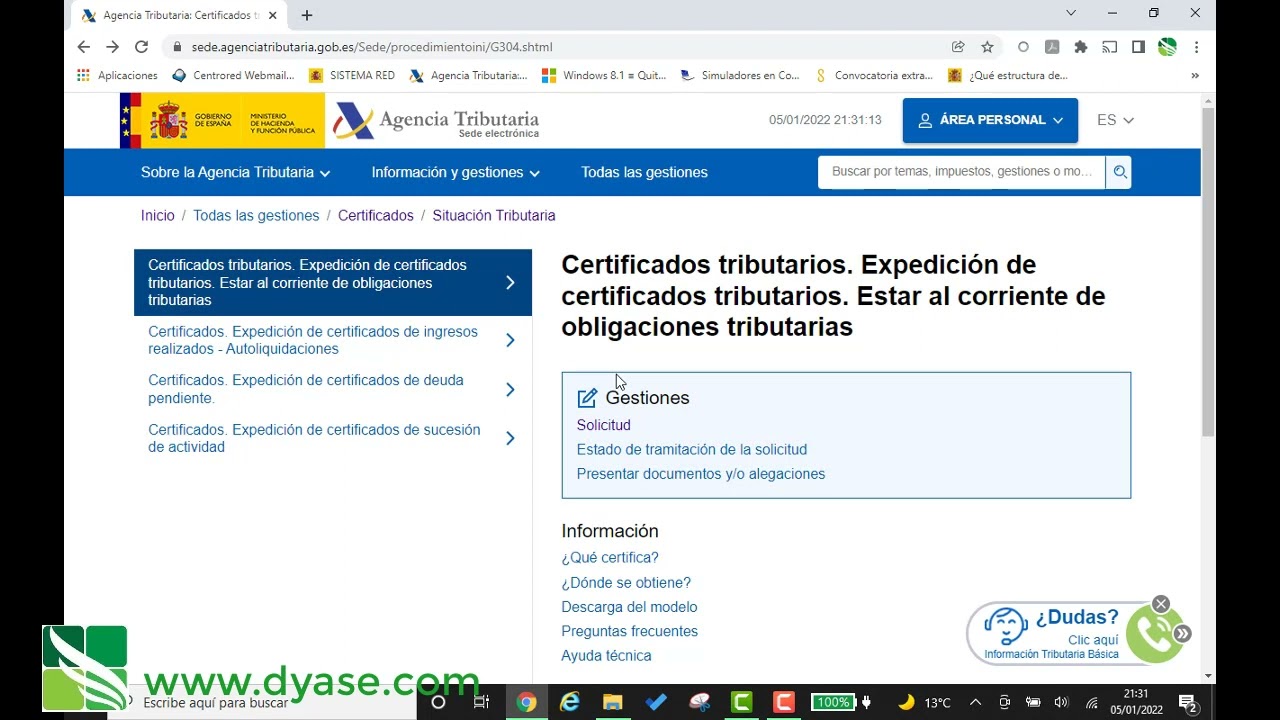Expand the ES language dropdown
This screenshot has height=720, width=1280.
(x=1114, y=120)
